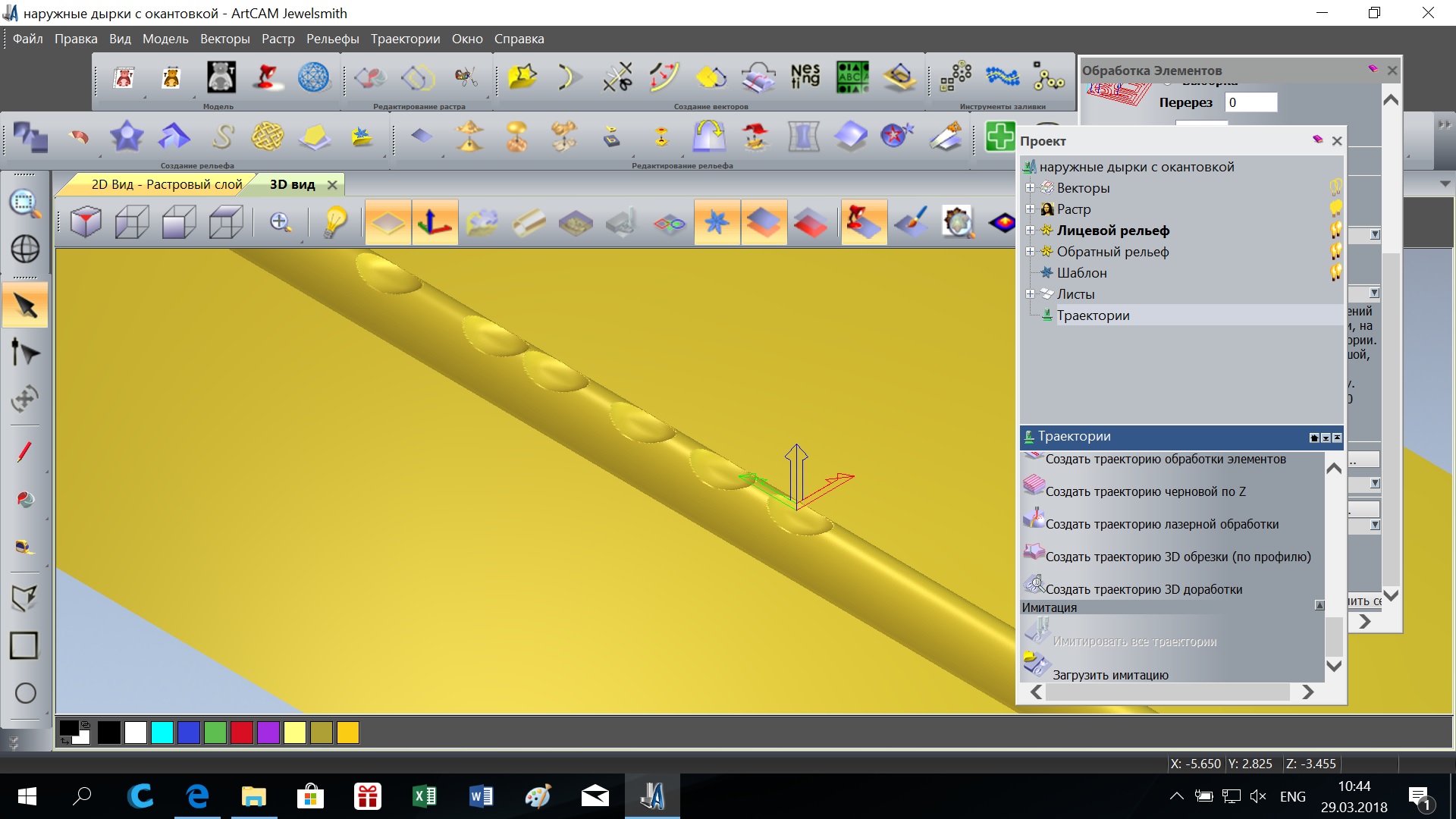Click the Перерез input field
Image resolution: width=1456 pixels, height=819 pixels.
click(x=1250, y=102)
